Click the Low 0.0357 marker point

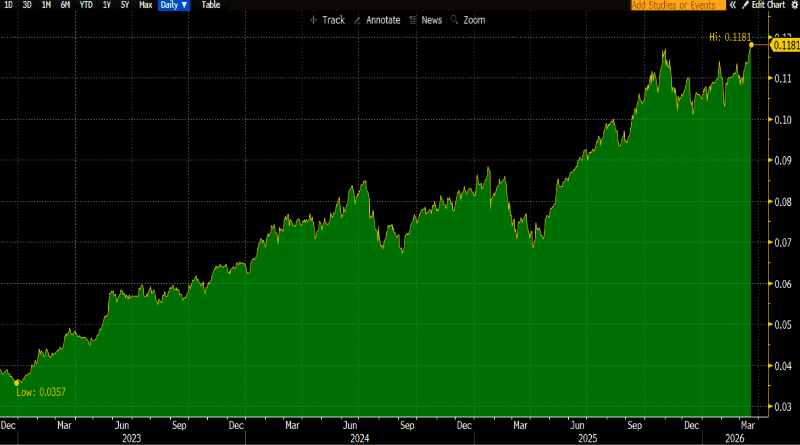(16, 382)
